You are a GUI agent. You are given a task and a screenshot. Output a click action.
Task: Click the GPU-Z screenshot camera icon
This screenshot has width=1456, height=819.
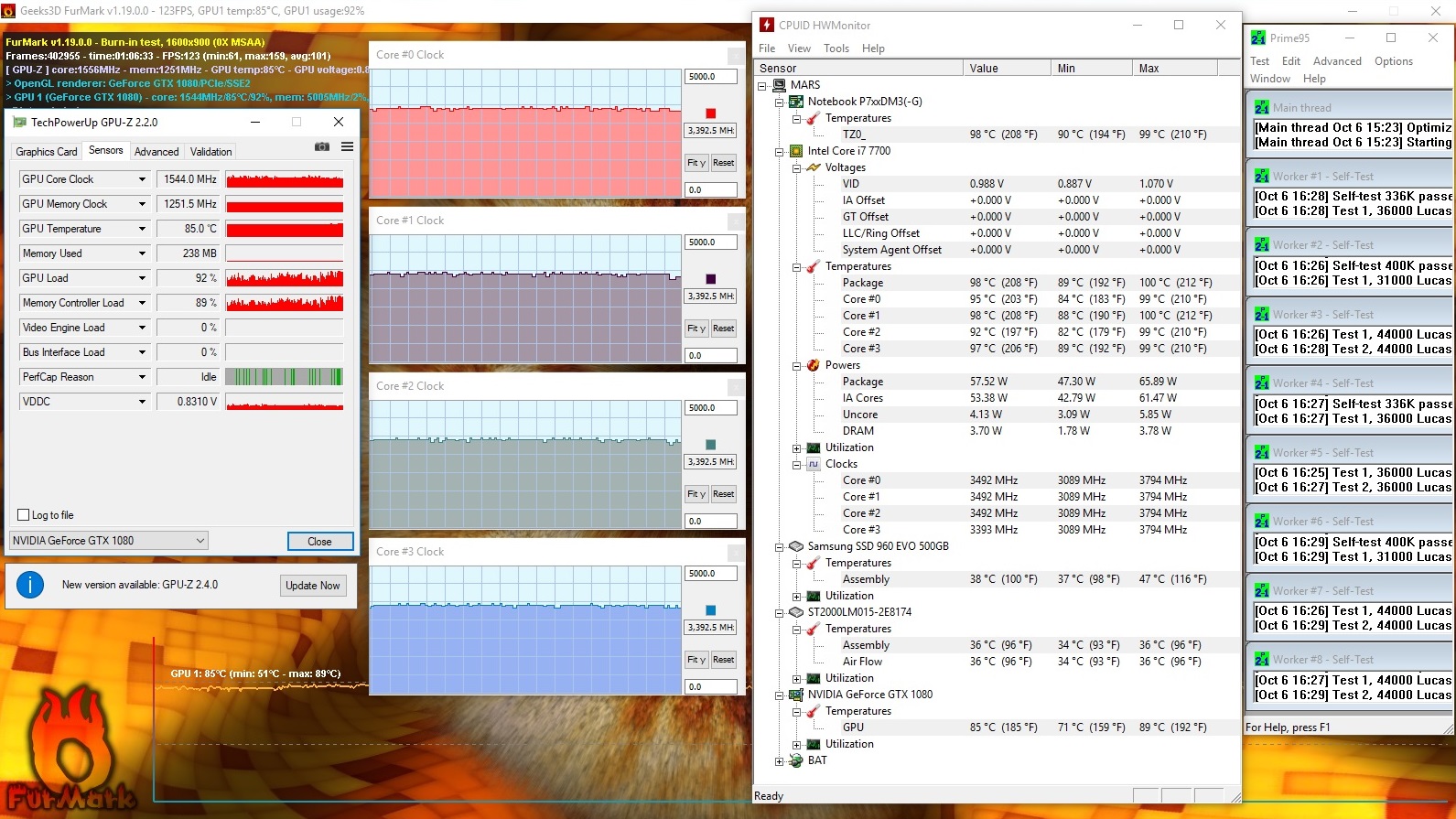point(322,146)
